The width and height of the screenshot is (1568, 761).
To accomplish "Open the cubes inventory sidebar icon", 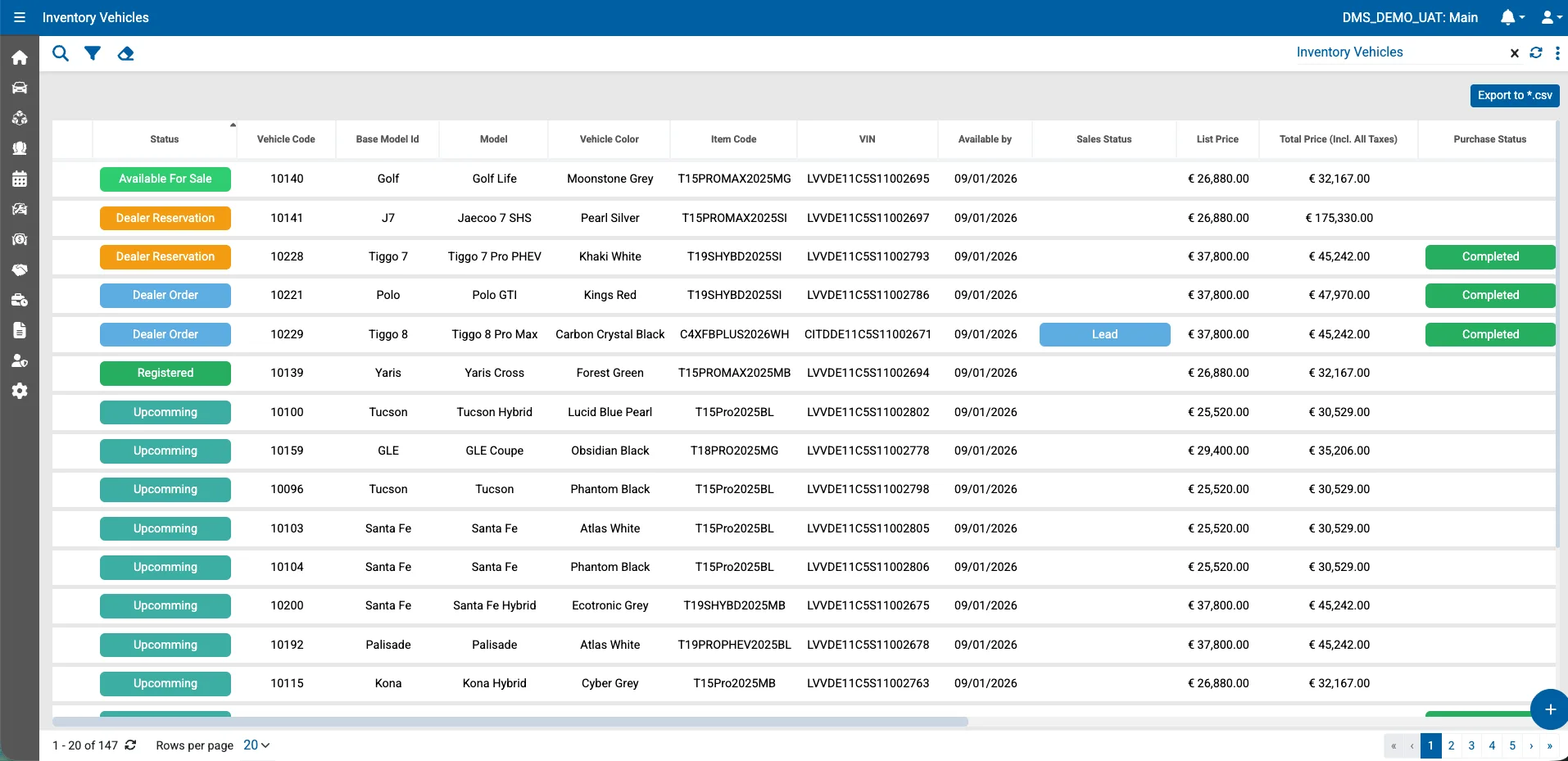I will pyautogui.click(x=20, y=118).
